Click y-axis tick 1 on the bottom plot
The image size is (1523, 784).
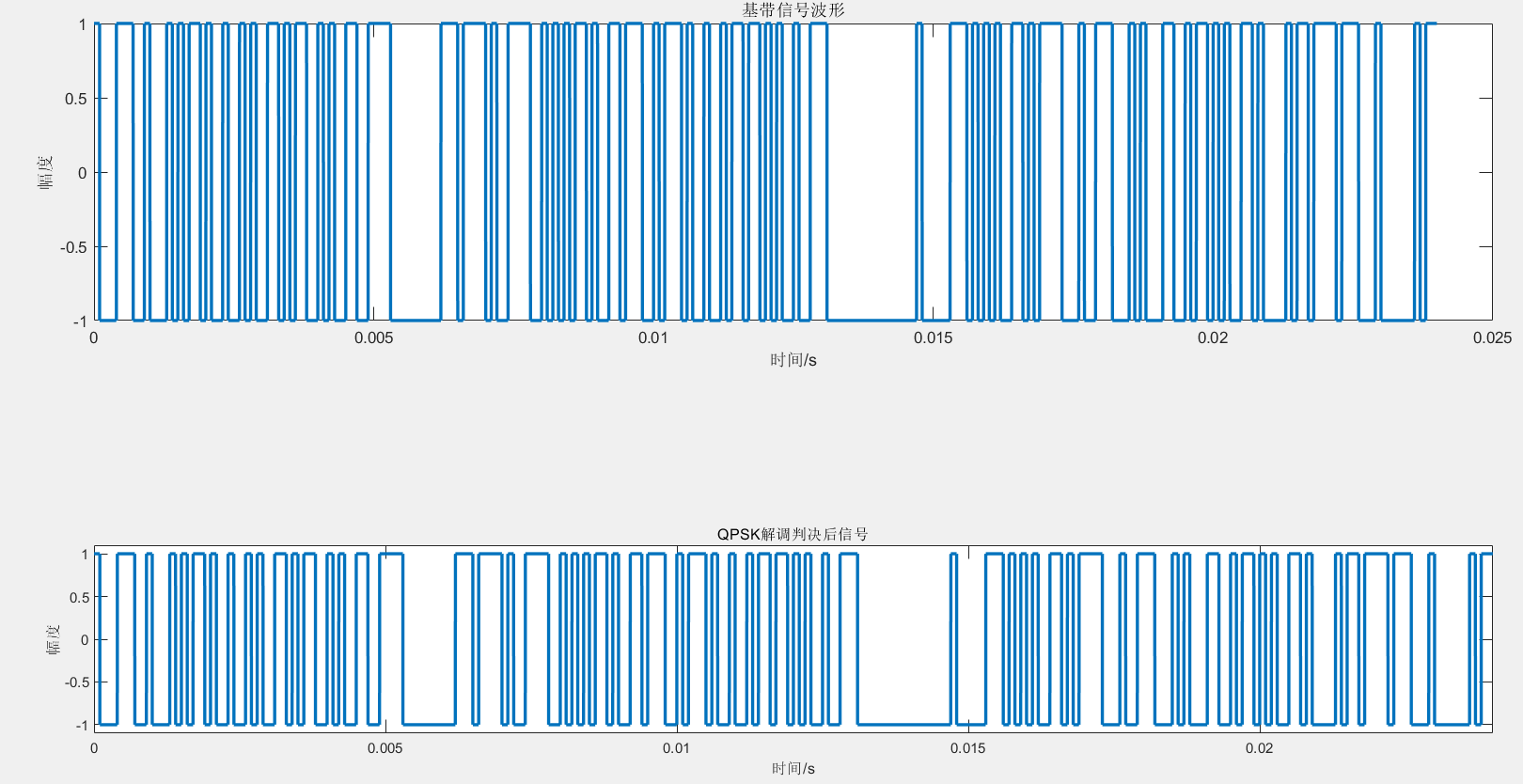86,555
